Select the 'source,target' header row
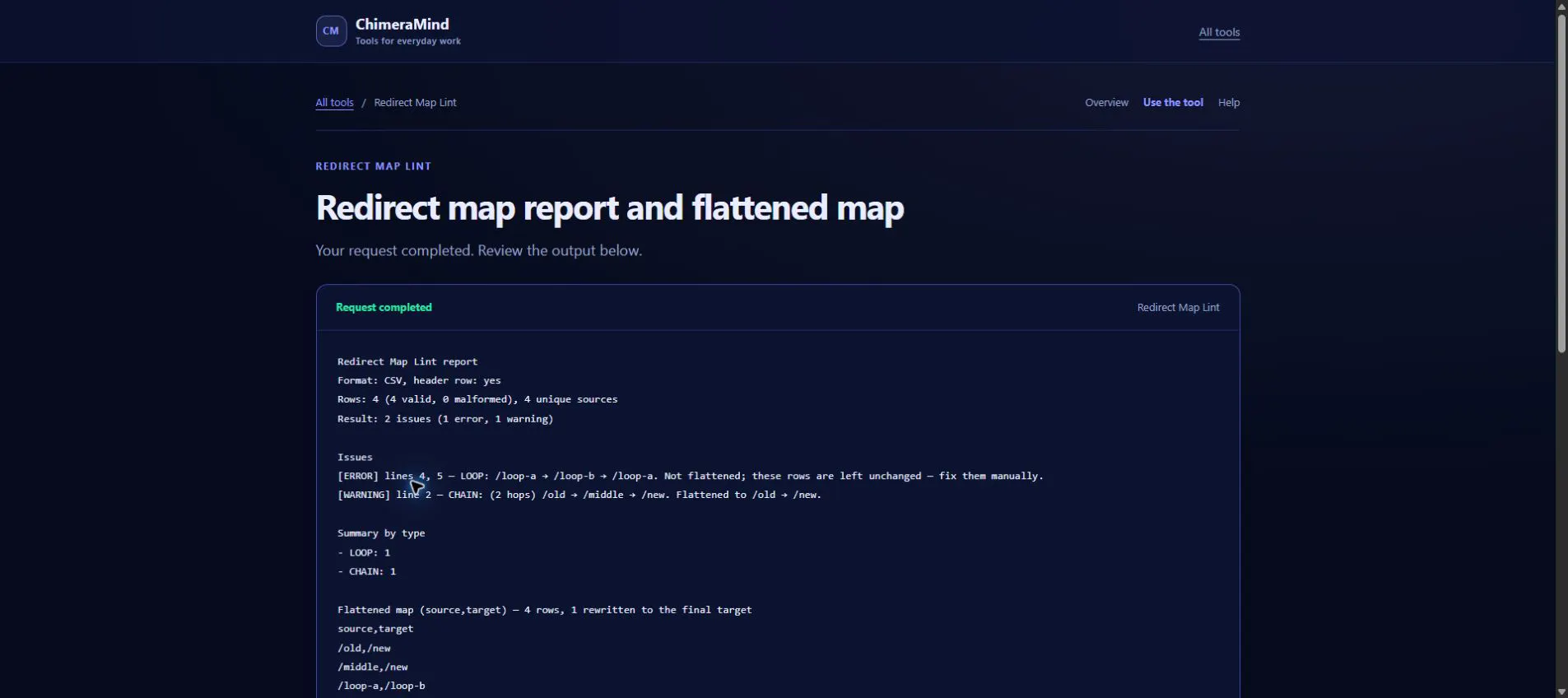 (375, 629)
